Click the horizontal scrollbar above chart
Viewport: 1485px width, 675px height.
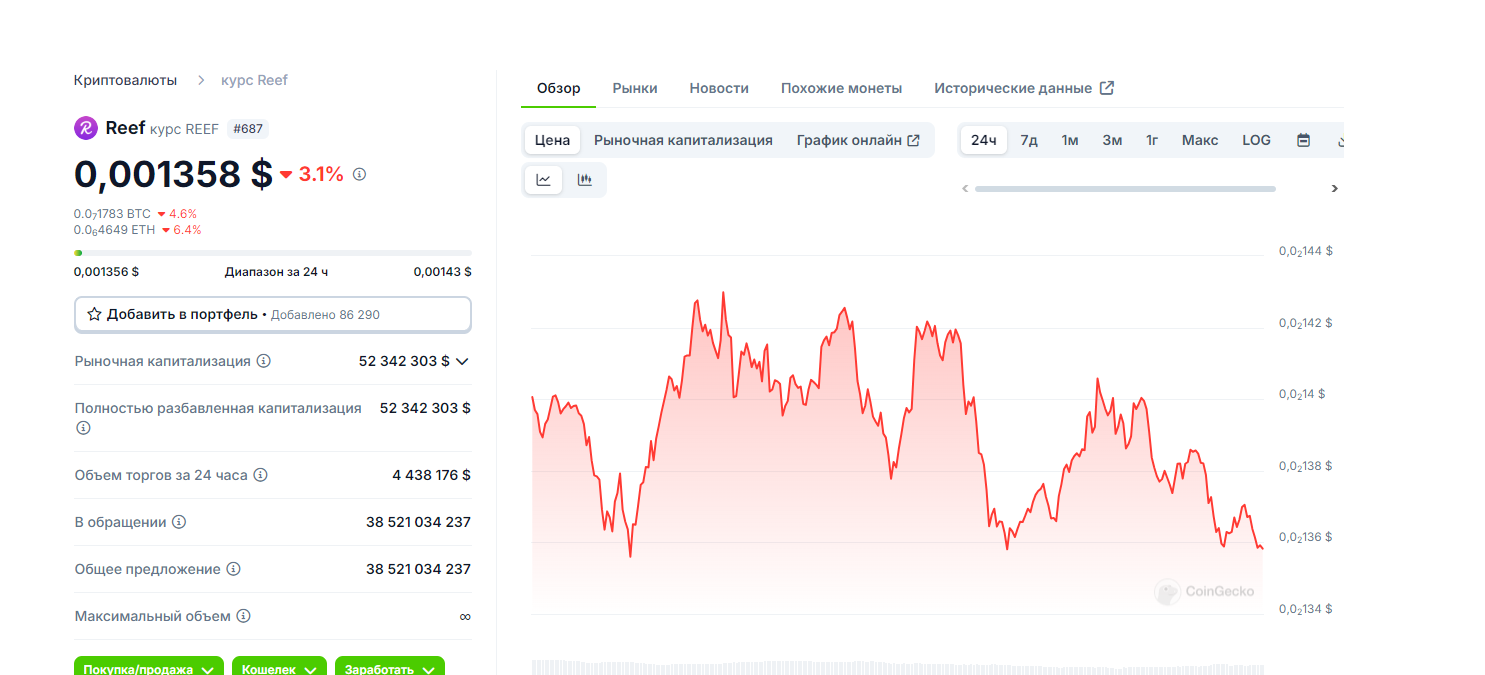(1125, 188)
